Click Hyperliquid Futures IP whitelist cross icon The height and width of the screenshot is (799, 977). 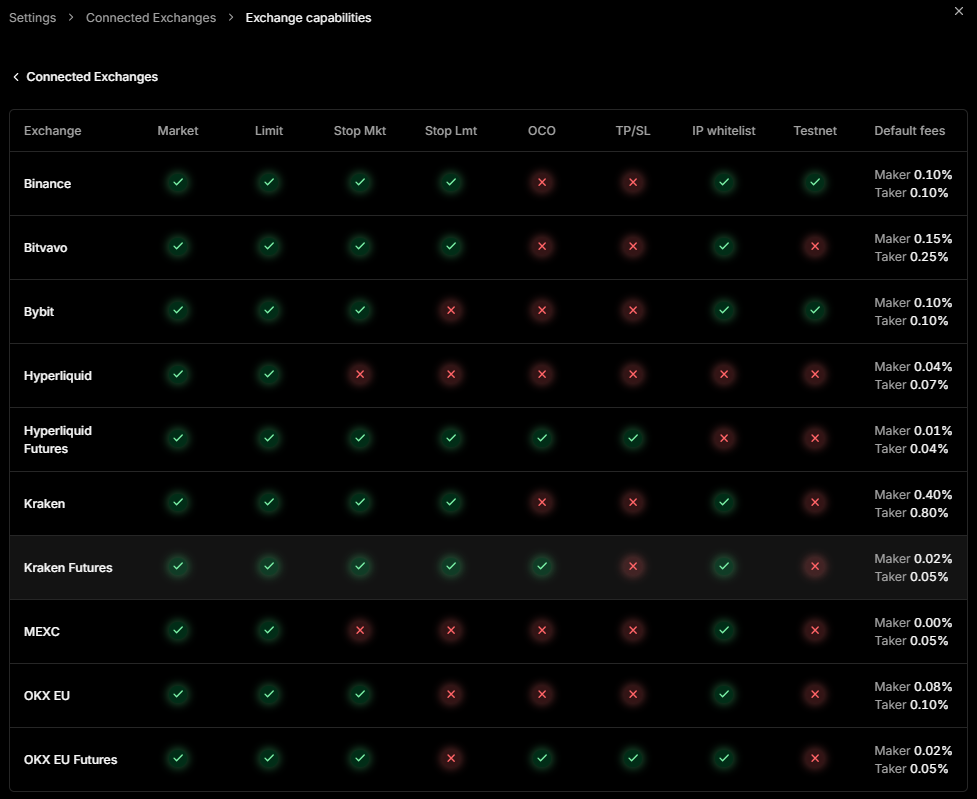tap(724, 438)
